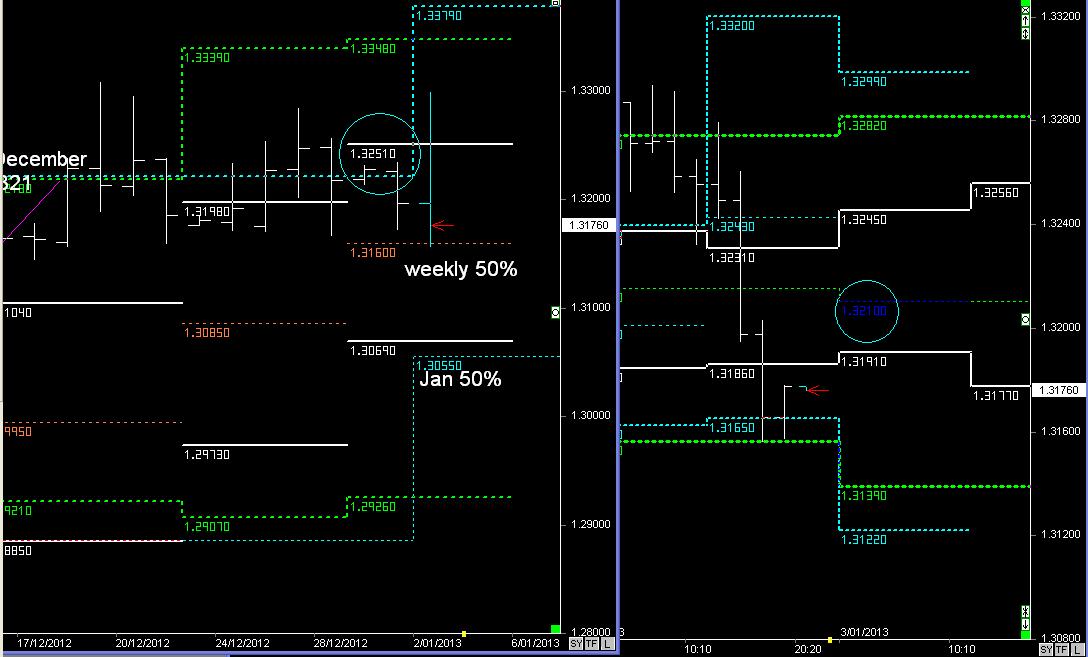Viewport: 1088px width, 657px height.
Task: Click the 1.33480 green level label
Action: [373, 49]
